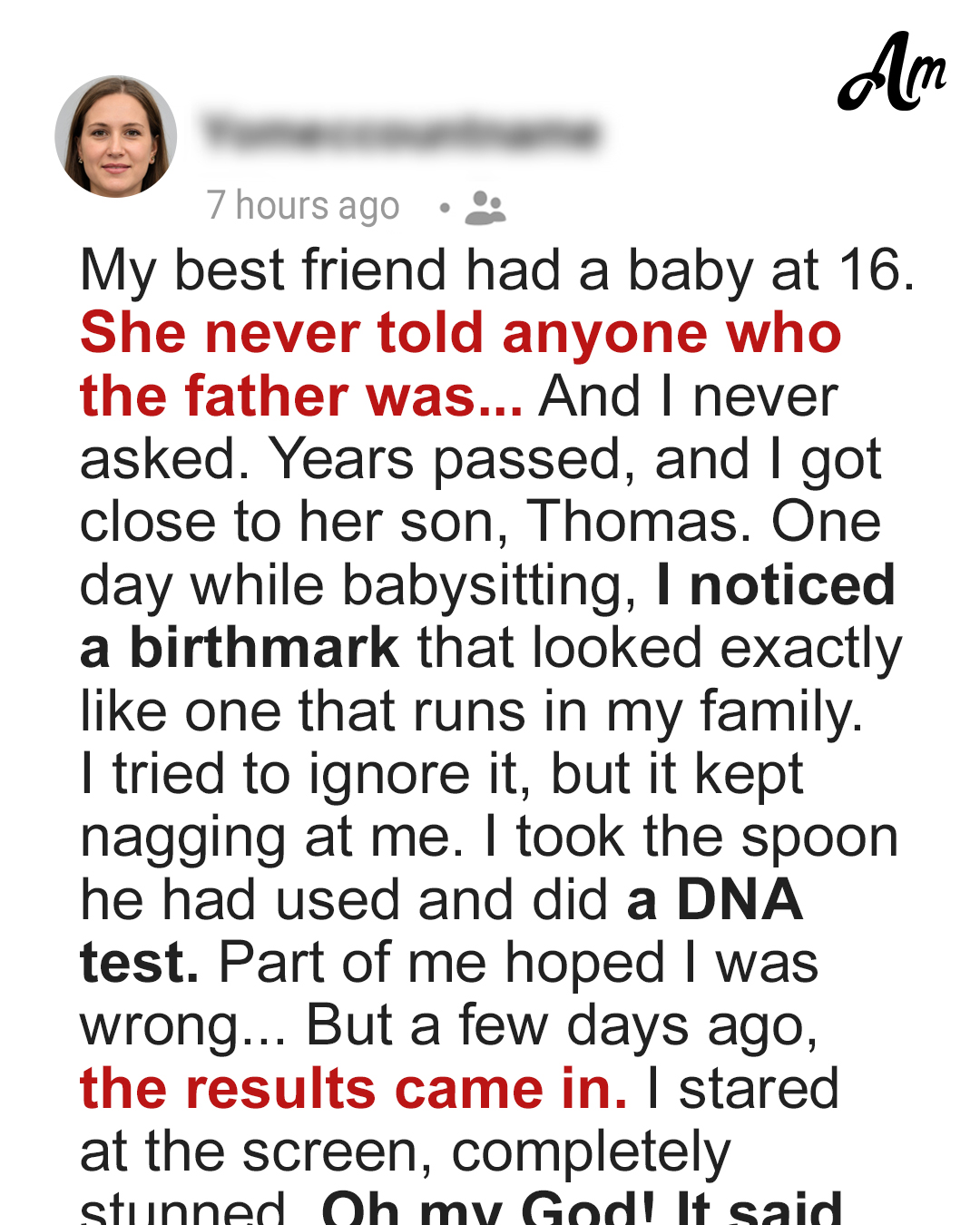This screenshot has height=1225, width=980.
Task: Click the friends audience icon
Action: click(x=485, y=208)
